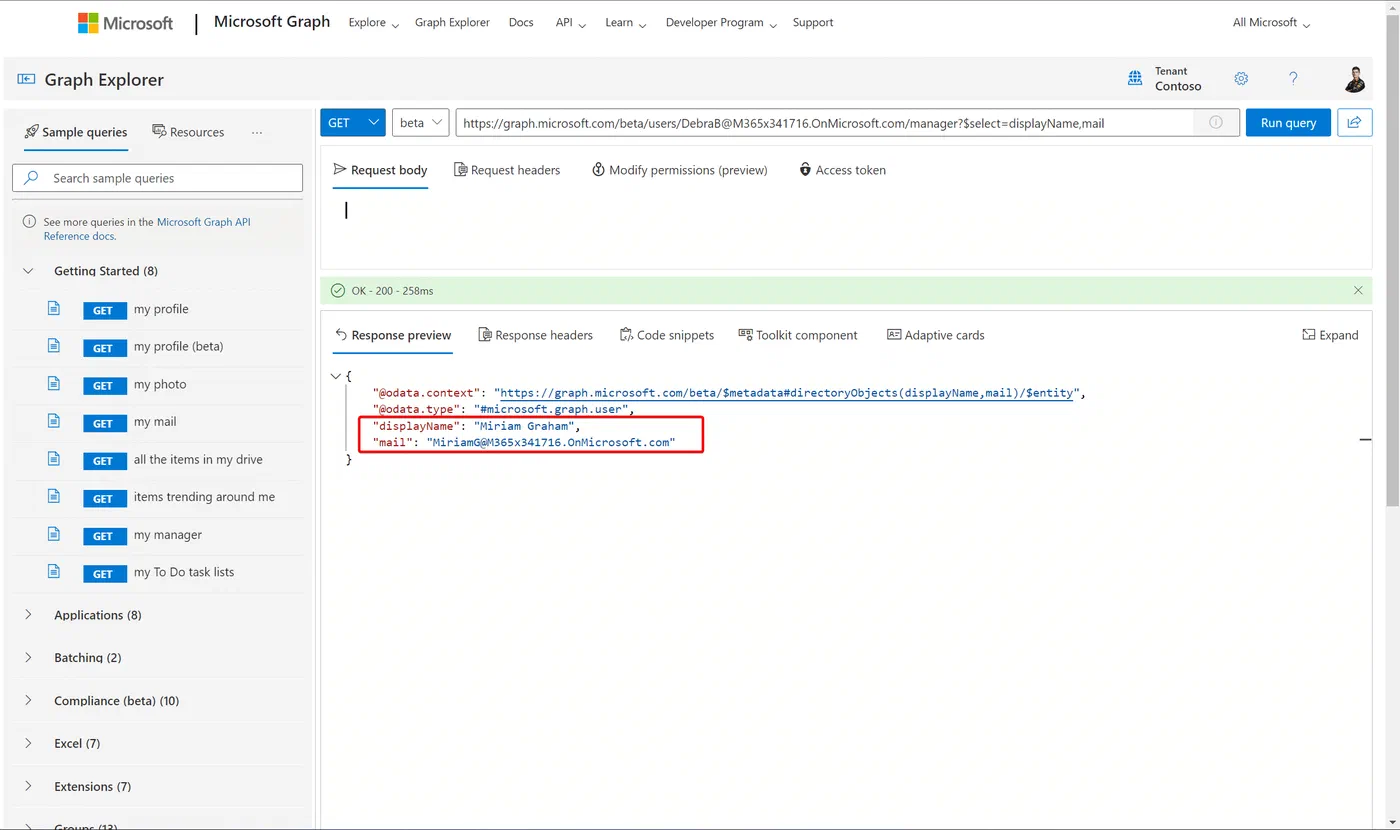Switch to the Toolkit component tab
Viewport: 1400px width, 830px height.
point(798,335)
